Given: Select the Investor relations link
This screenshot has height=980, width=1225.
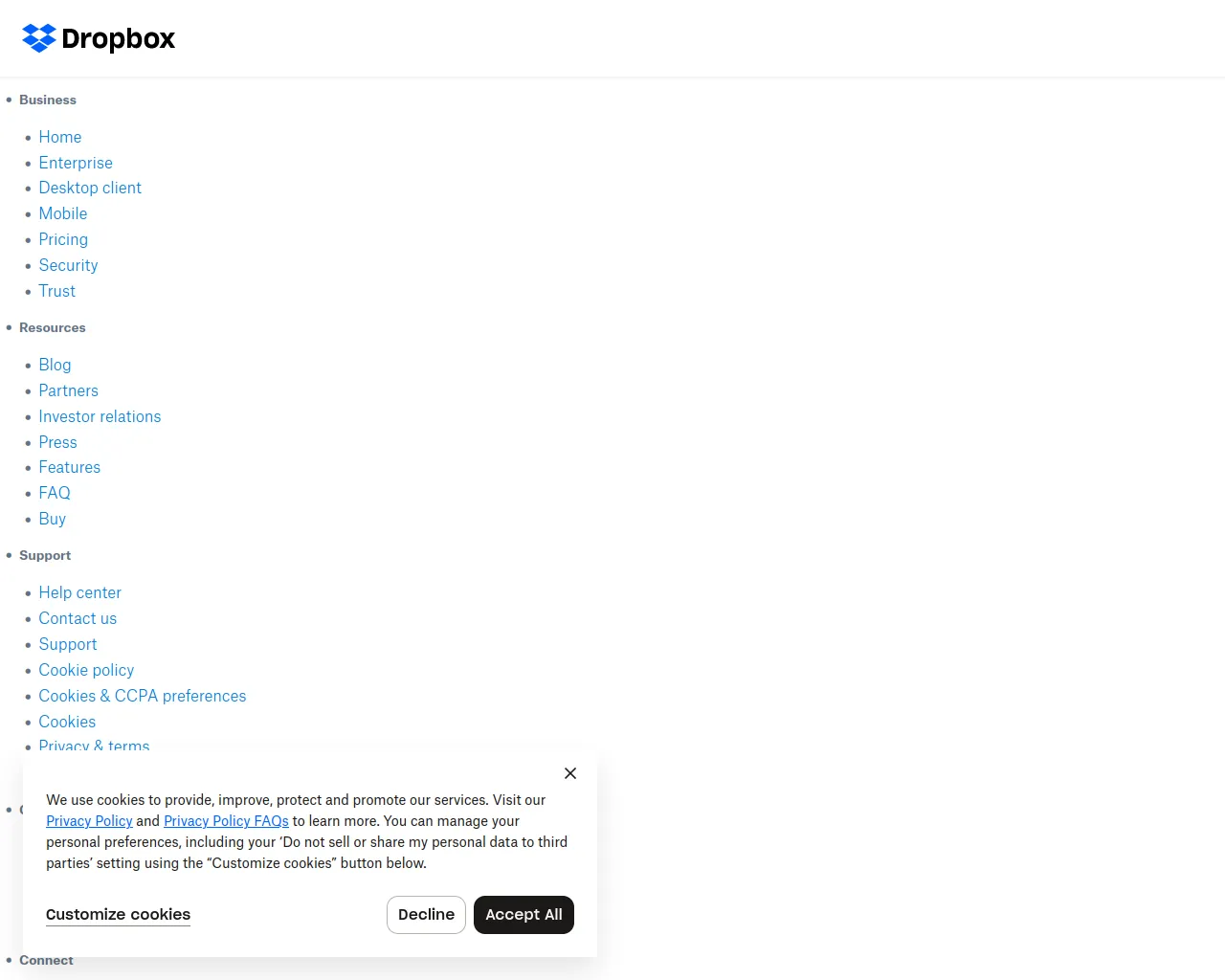Looking at the screenshot, I should [x=100, y=416].
